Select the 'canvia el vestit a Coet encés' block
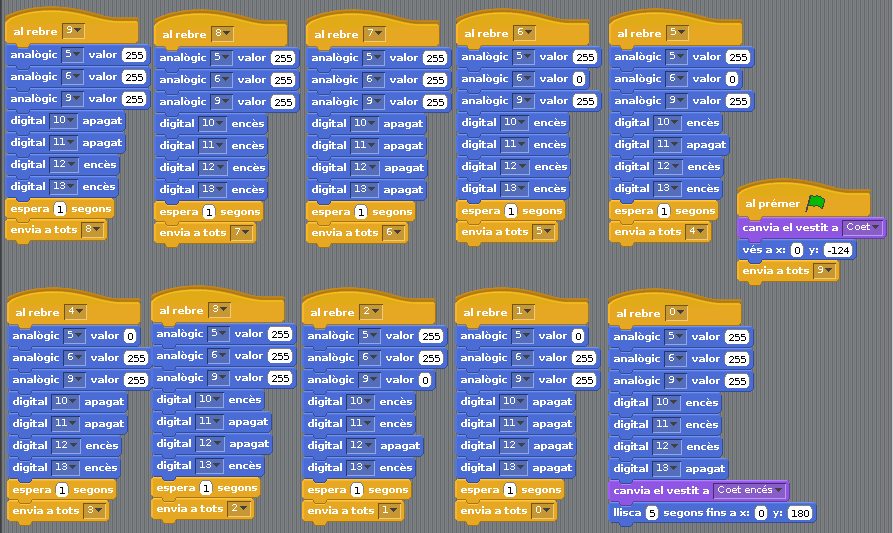Viewport: 893px width, 533px height. click(699, 490)
